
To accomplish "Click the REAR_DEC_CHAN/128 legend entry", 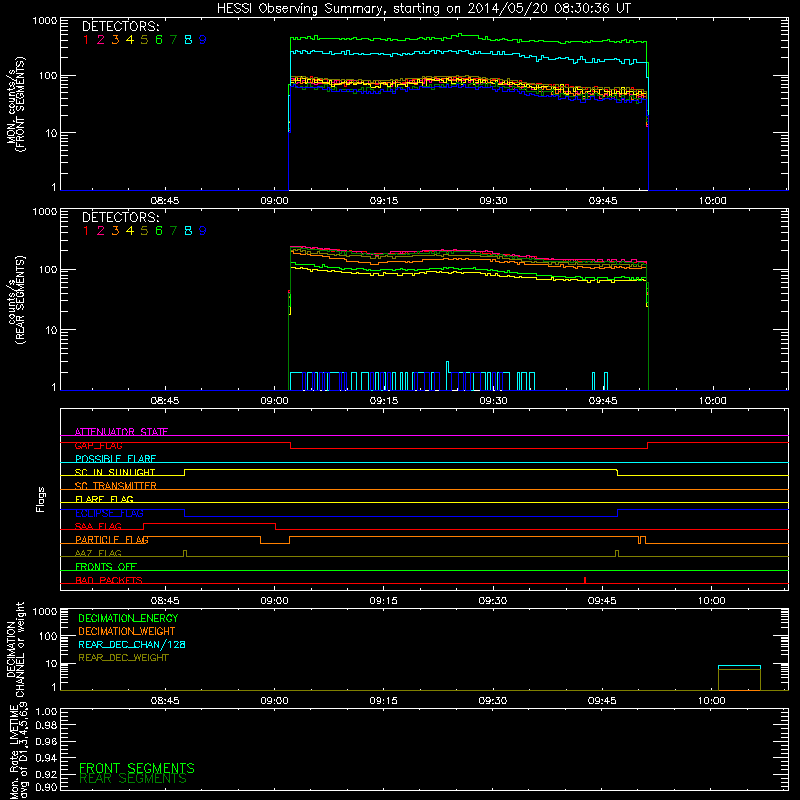I will pos(132,644).
